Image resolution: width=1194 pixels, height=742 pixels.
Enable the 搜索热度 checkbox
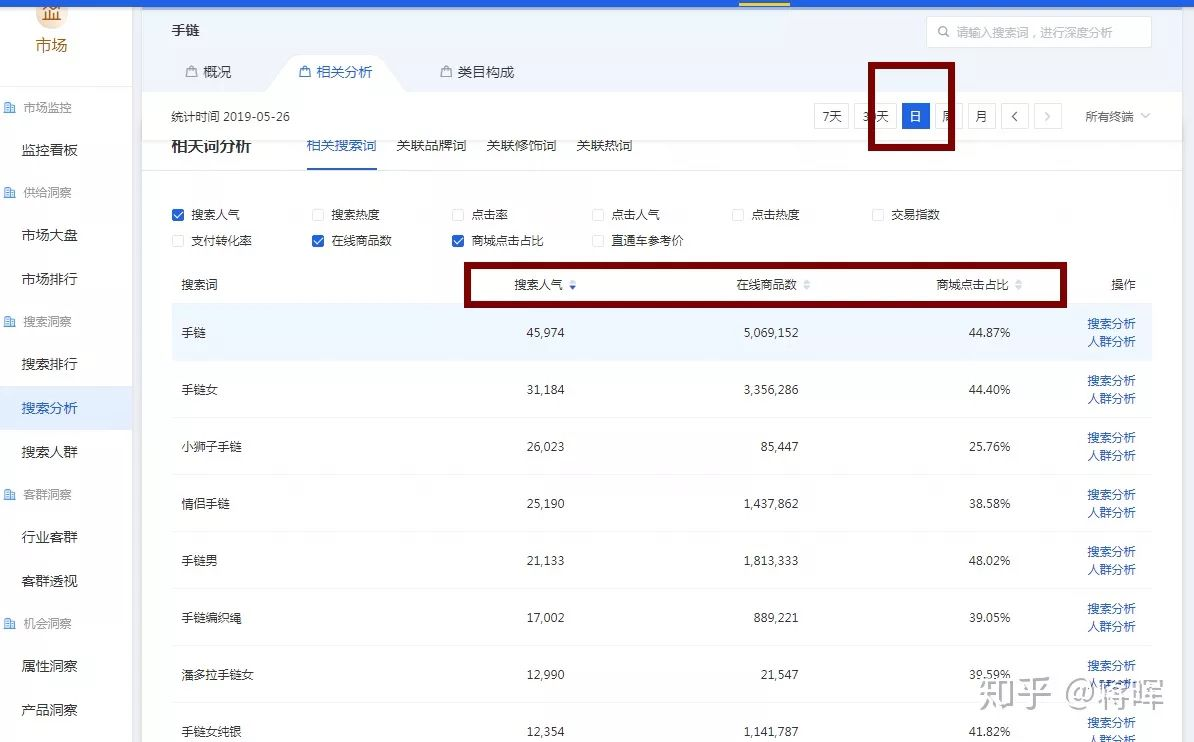click(x=318, y=215)
